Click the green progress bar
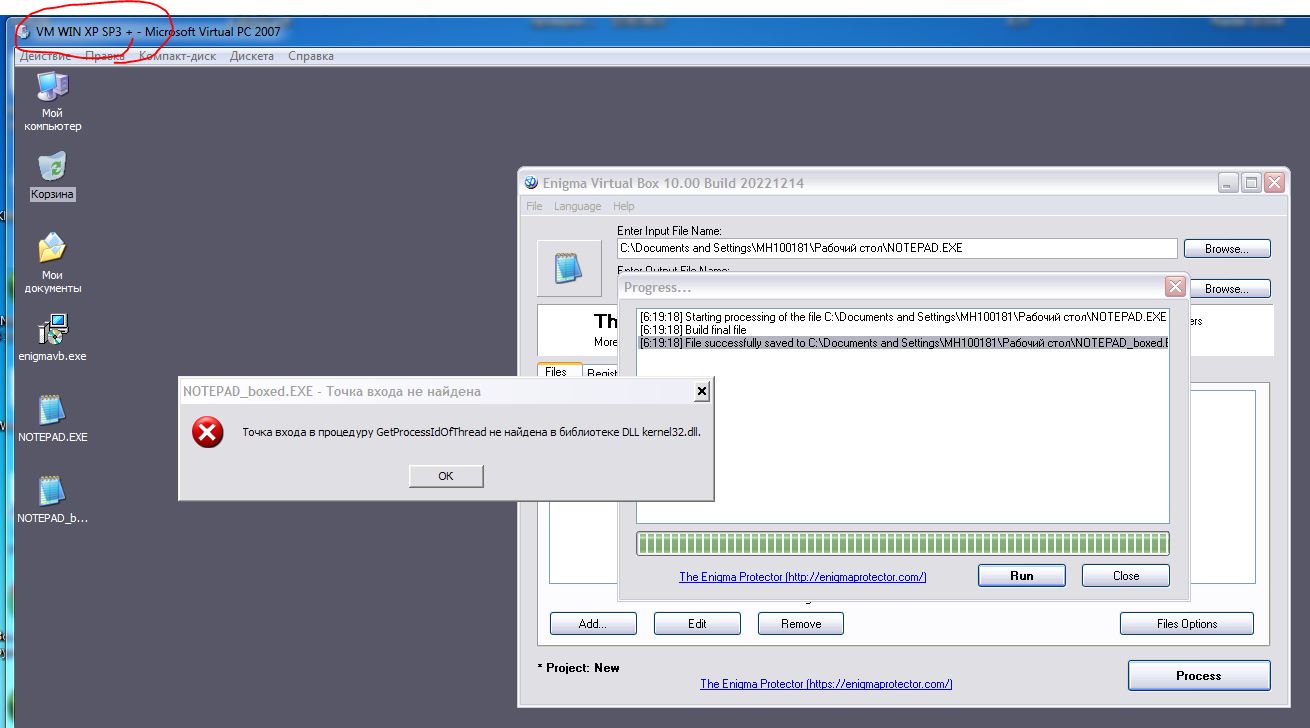 [x=903, y=543]
